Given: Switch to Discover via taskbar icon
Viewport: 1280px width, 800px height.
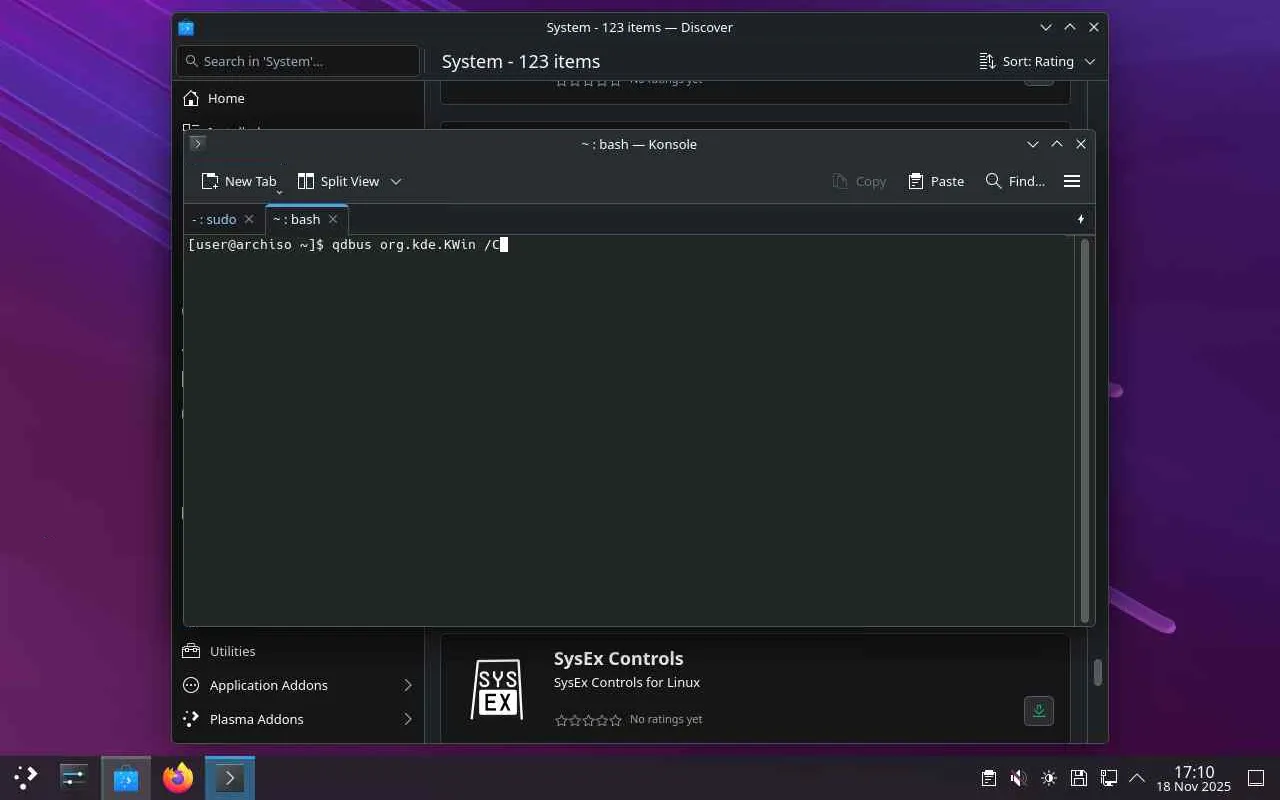Looking at the screenshot, I should click(x=126, y=778).
